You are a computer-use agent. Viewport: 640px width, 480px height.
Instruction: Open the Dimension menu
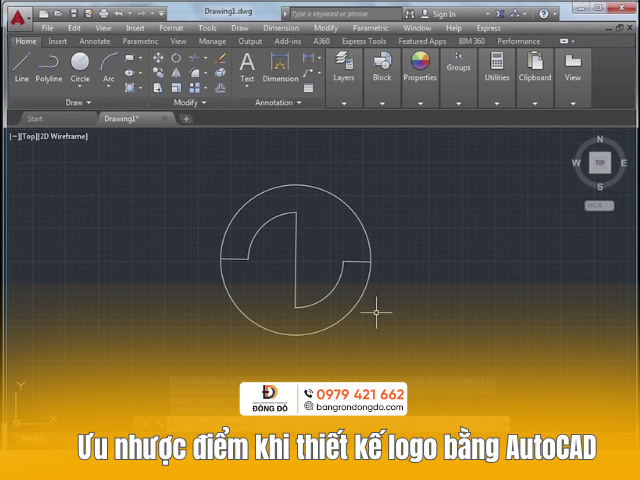point(281,28)
